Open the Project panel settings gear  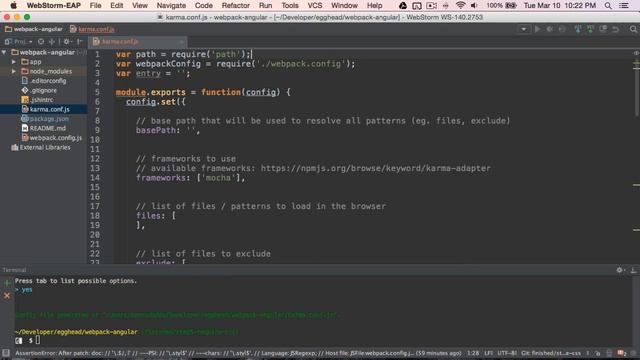[x=67, y=42]
